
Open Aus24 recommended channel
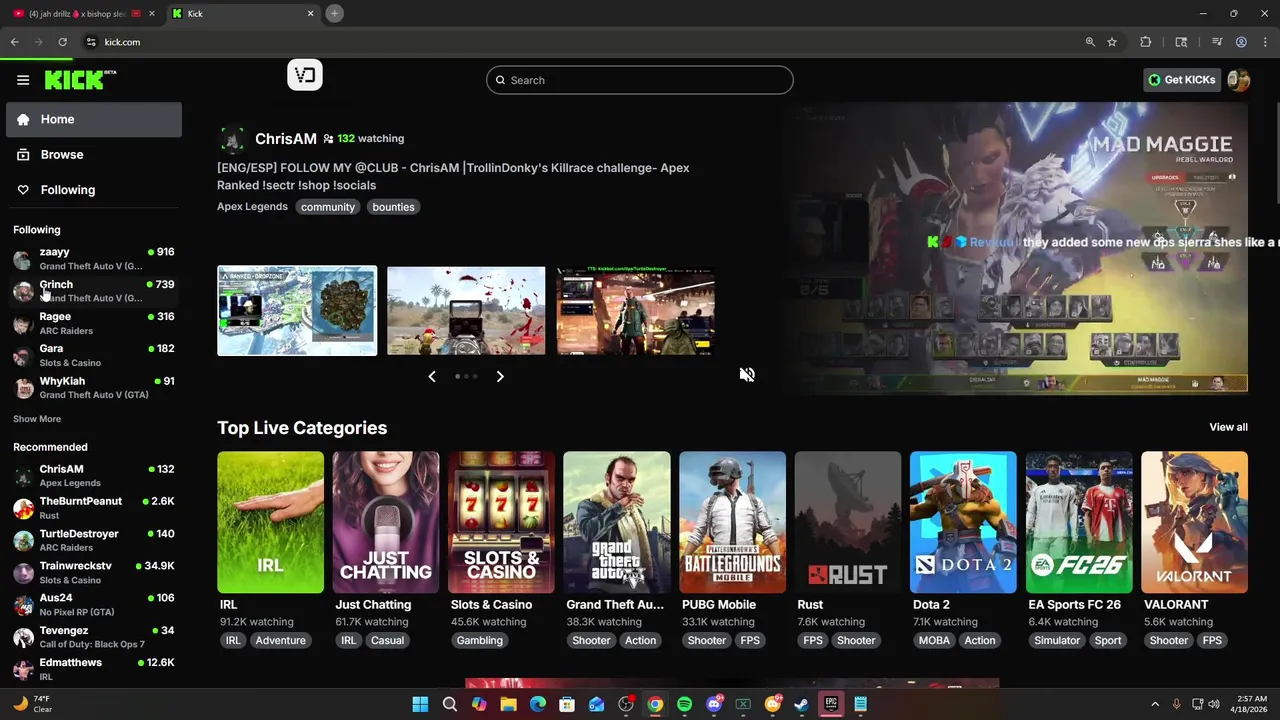click(94, 604)
